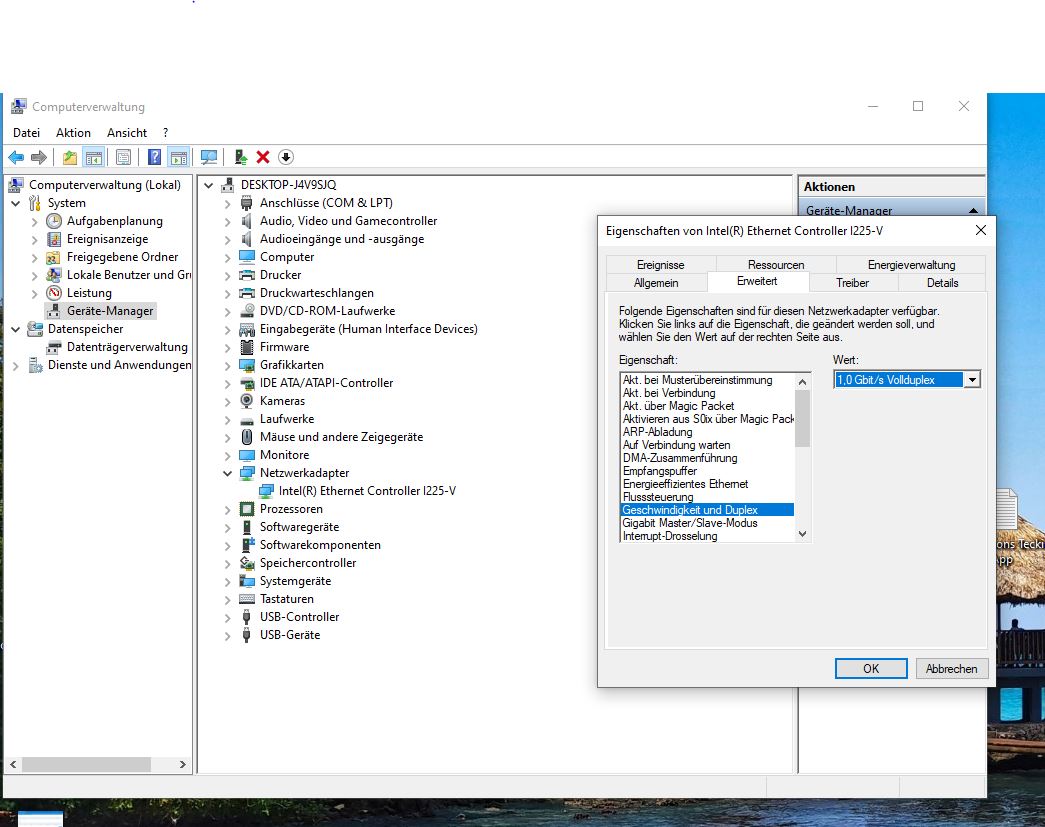Click the Help question mark toolbar icon
The height and width of the screenshot is (827, 1045).
(x=155, y=157)
